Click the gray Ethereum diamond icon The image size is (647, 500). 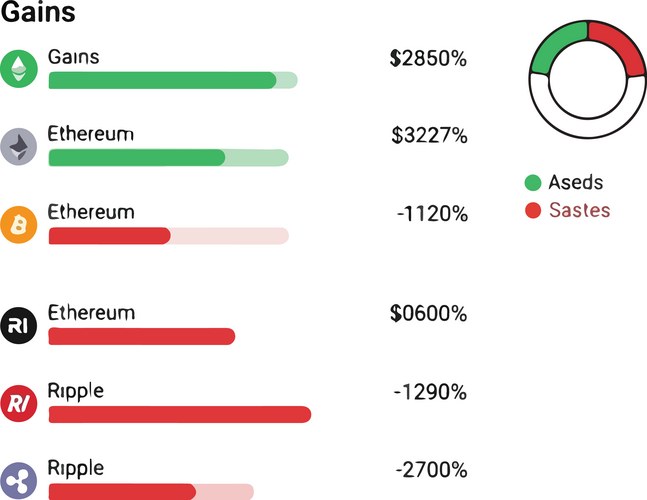click(18, 146)
